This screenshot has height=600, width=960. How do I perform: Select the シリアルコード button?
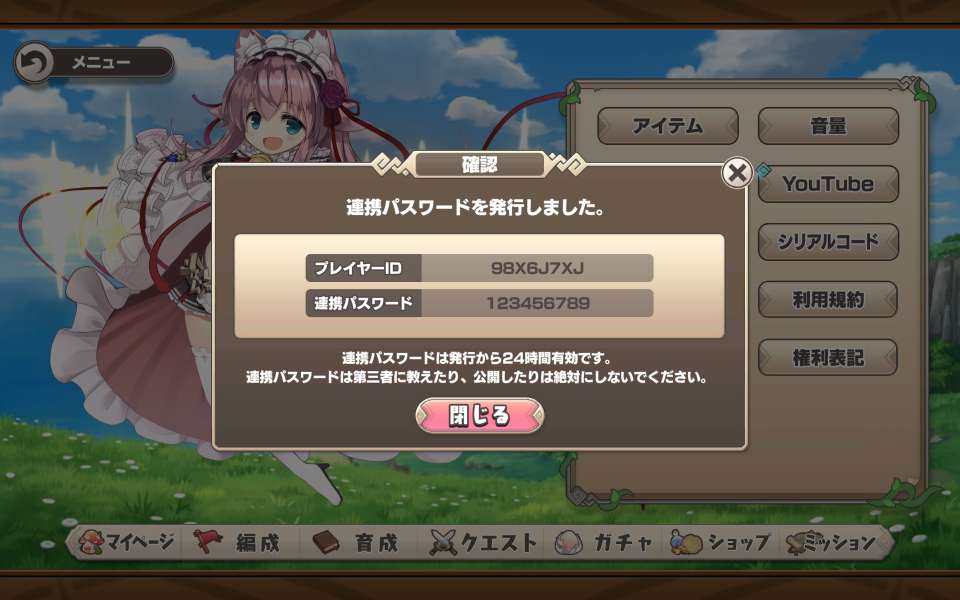pos(828,242)
